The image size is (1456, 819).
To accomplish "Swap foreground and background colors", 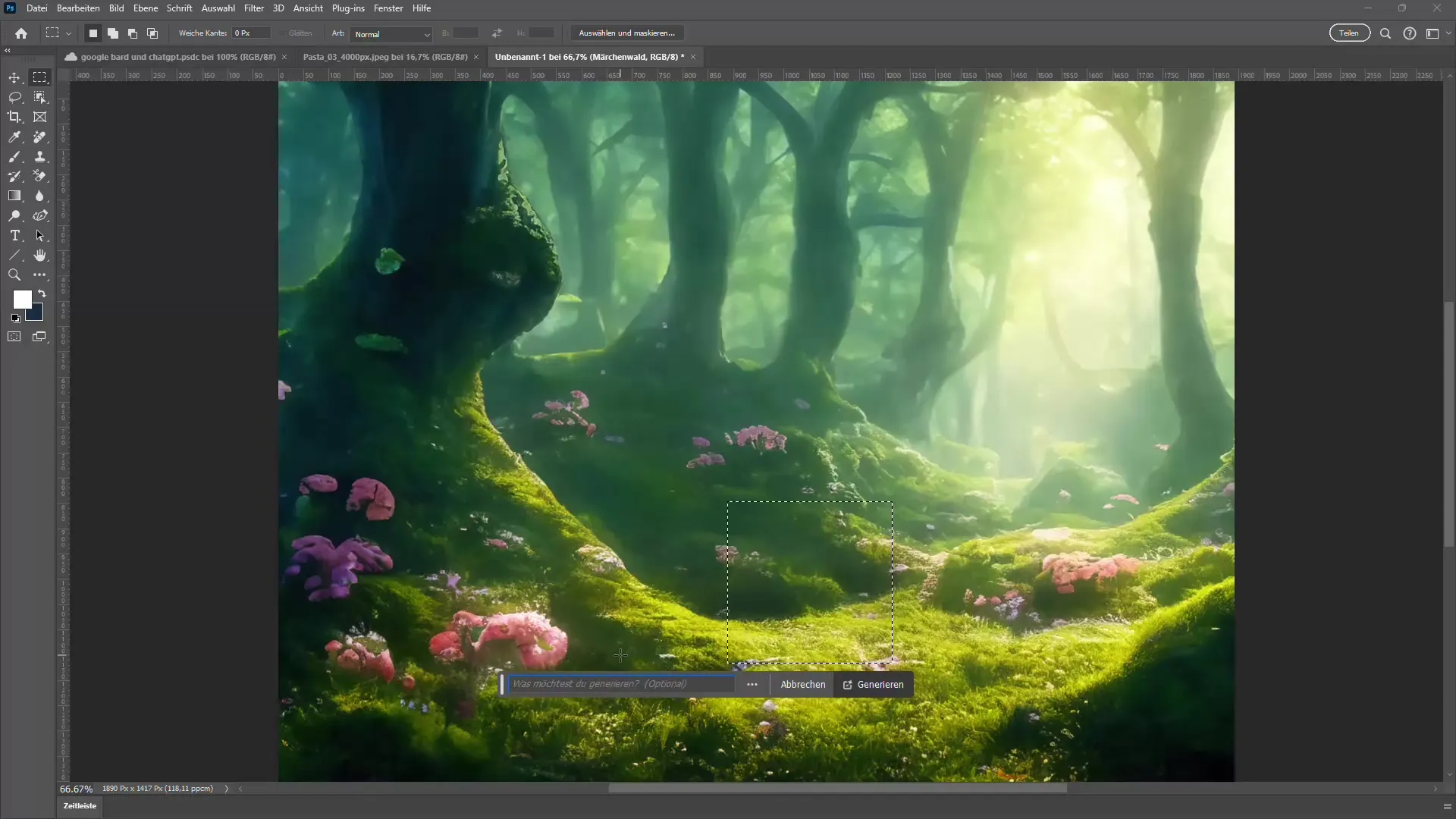I will tap(42, 293).
